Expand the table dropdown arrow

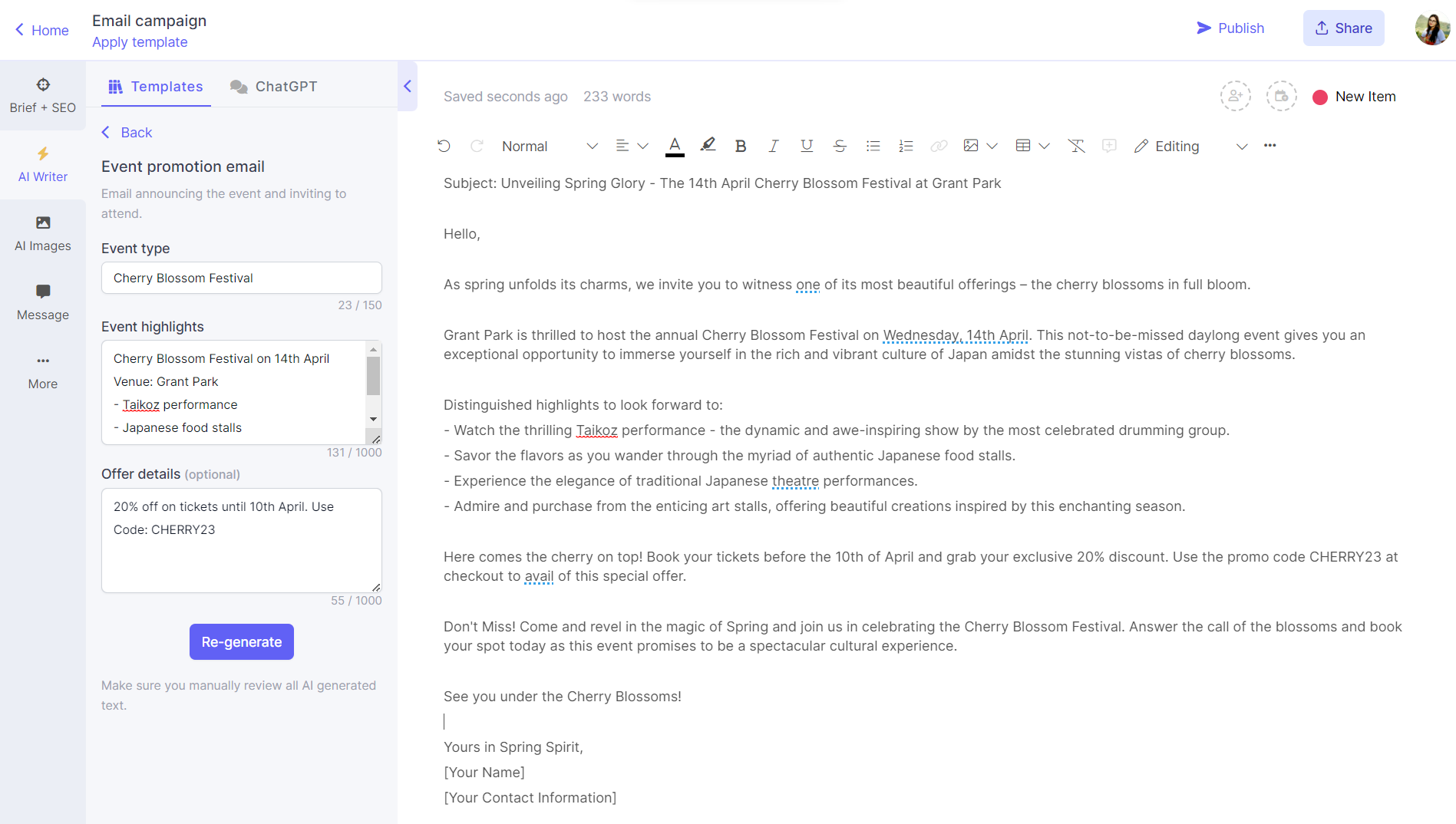pyautogui.click(x=1044, y=146)
